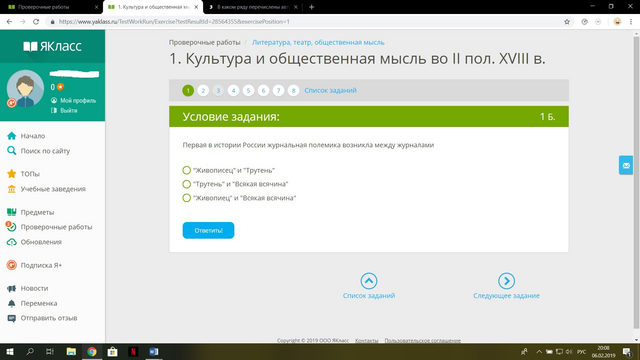This screenshot has height=360, width=640.
Task: Bookmark page with the star icon
Action: [567, 22]
